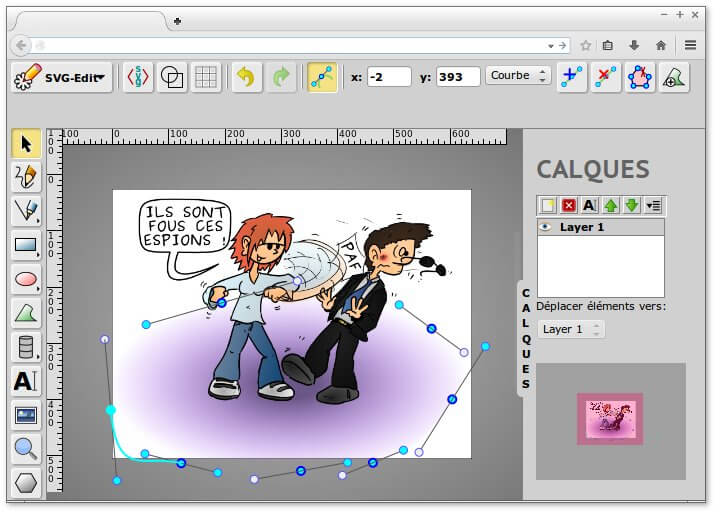Click the new layer button
The width and height of the screenshot is (720, 517).
(547, 205)
